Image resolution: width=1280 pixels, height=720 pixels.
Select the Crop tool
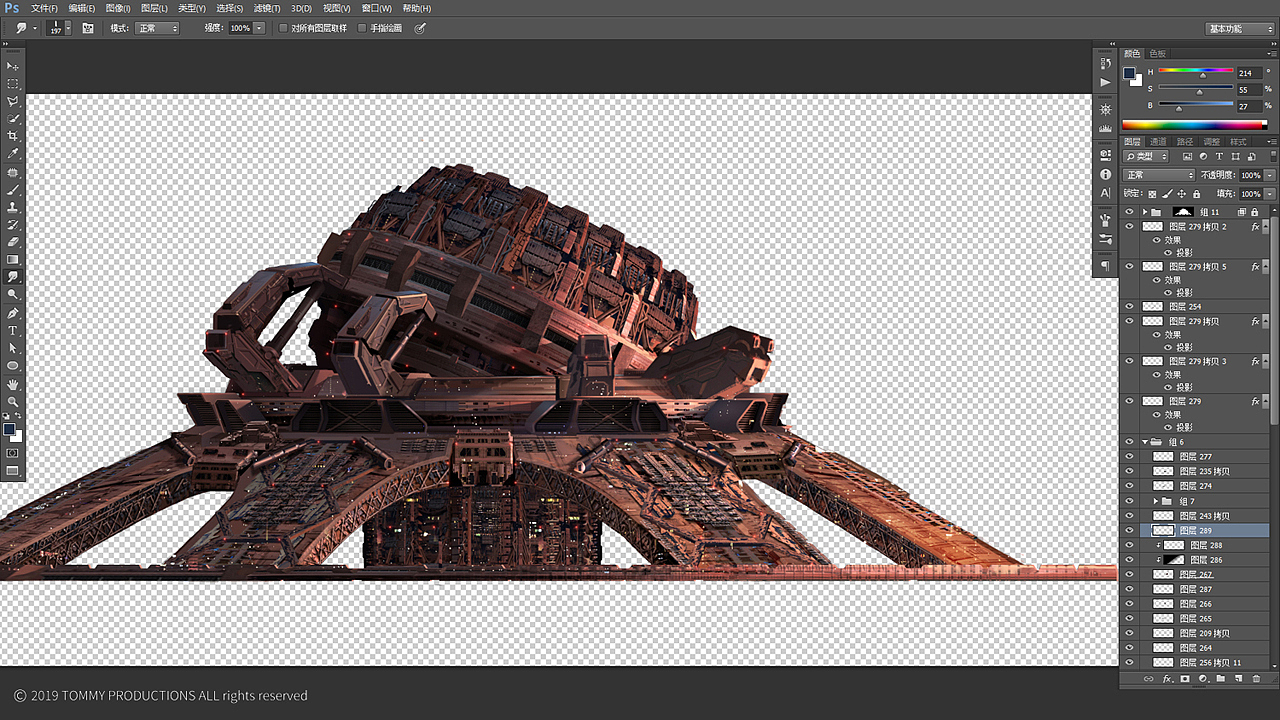click(13, 136)
